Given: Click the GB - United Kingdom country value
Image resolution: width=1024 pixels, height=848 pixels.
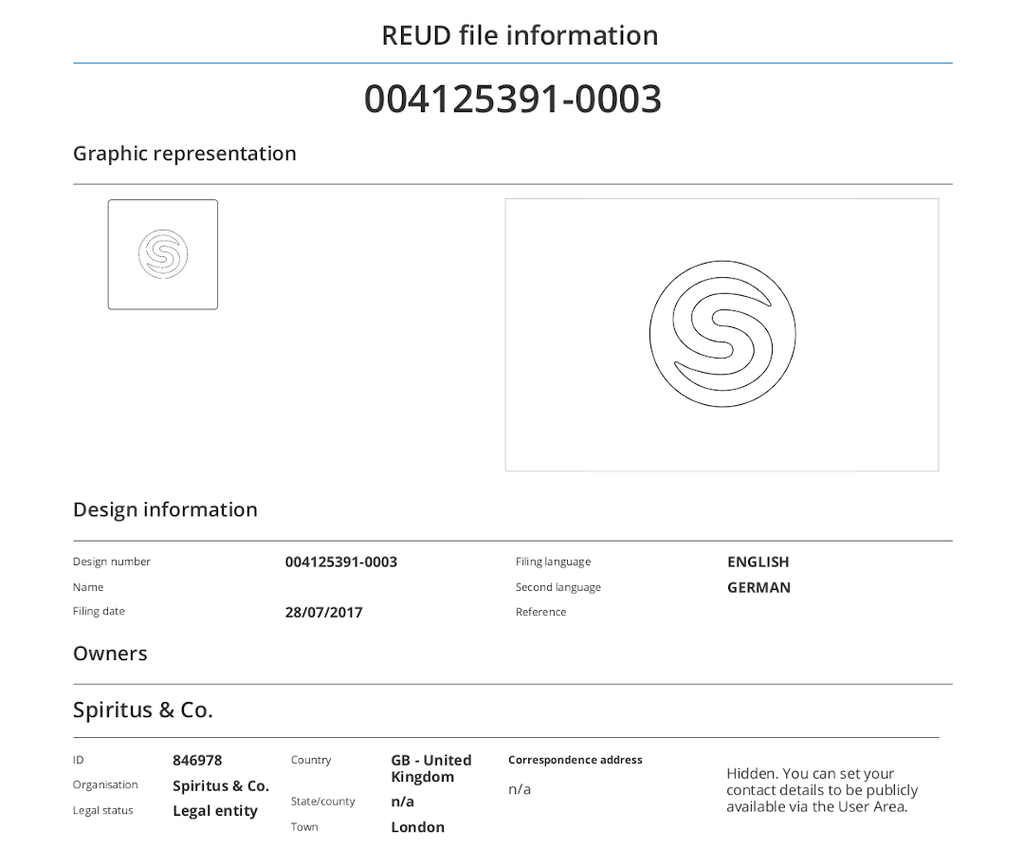Looking at the screenshot, I should click(430, 768).
